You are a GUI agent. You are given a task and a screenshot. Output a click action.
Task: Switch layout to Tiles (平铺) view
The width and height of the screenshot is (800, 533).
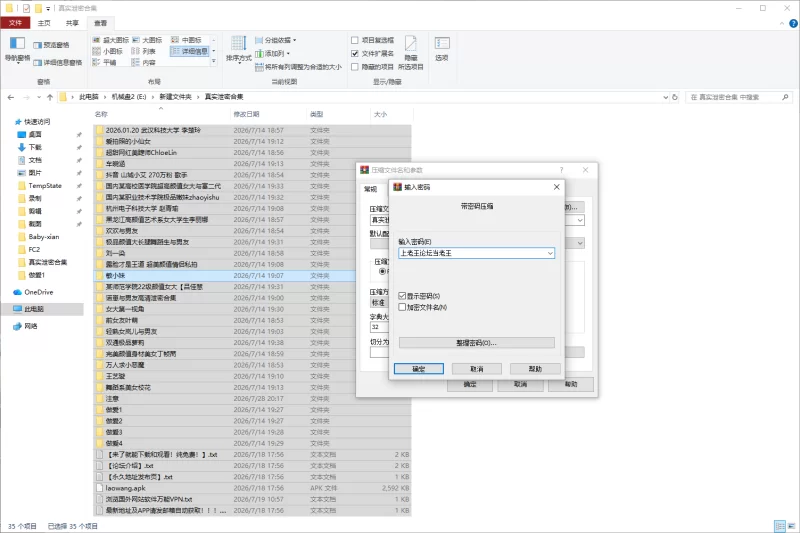(x=105, y=62)
